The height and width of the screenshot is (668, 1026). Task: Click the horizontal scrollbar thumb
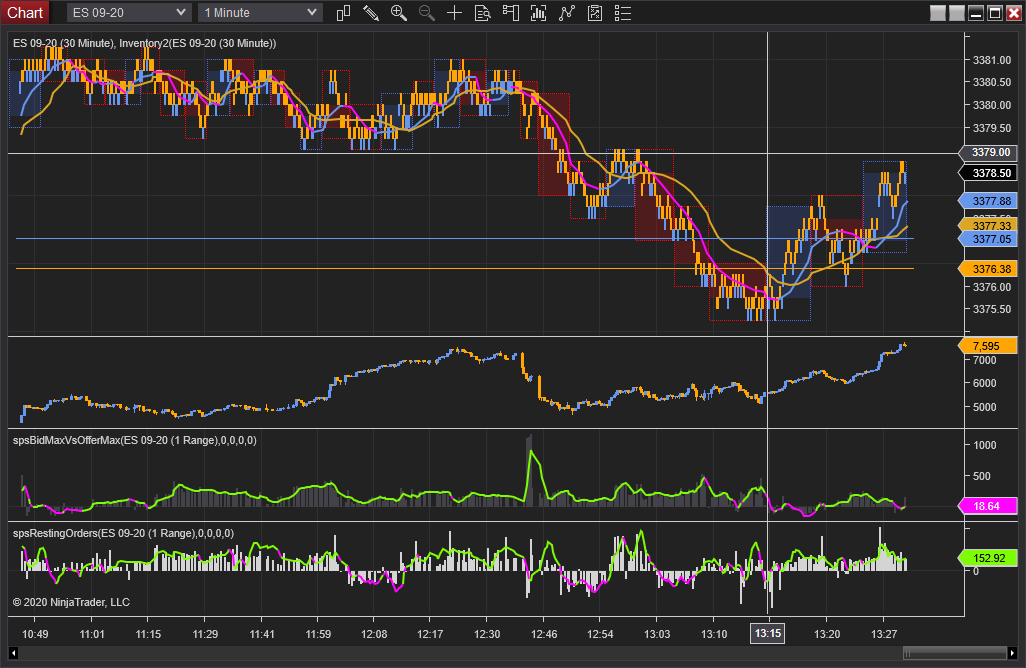pyautogui.click(x=955, y=652)
